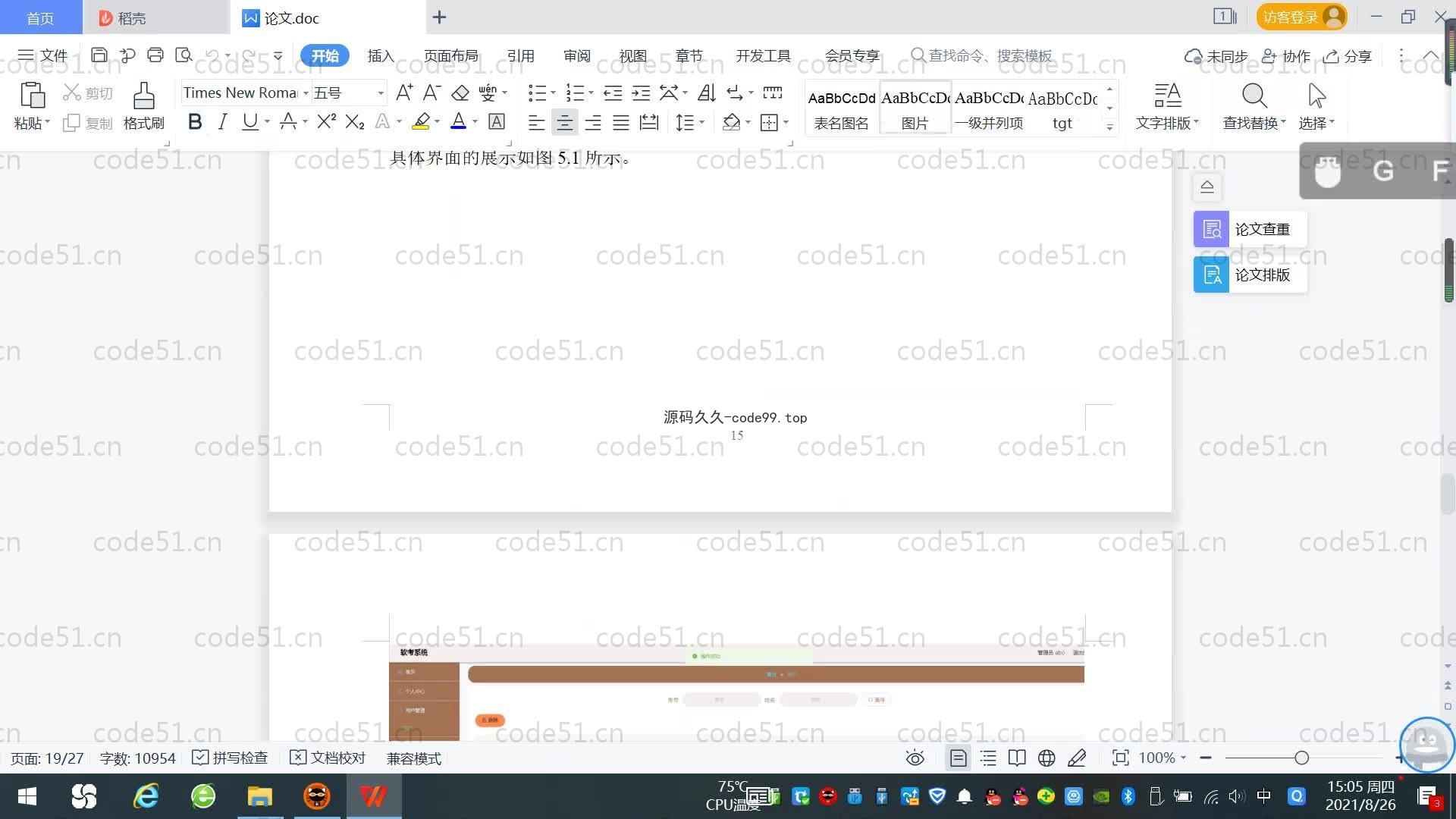The height and width of the screenshot is (819, 1456).
Task: Open the 论文查重 side tool
Action: point(1250,229)
